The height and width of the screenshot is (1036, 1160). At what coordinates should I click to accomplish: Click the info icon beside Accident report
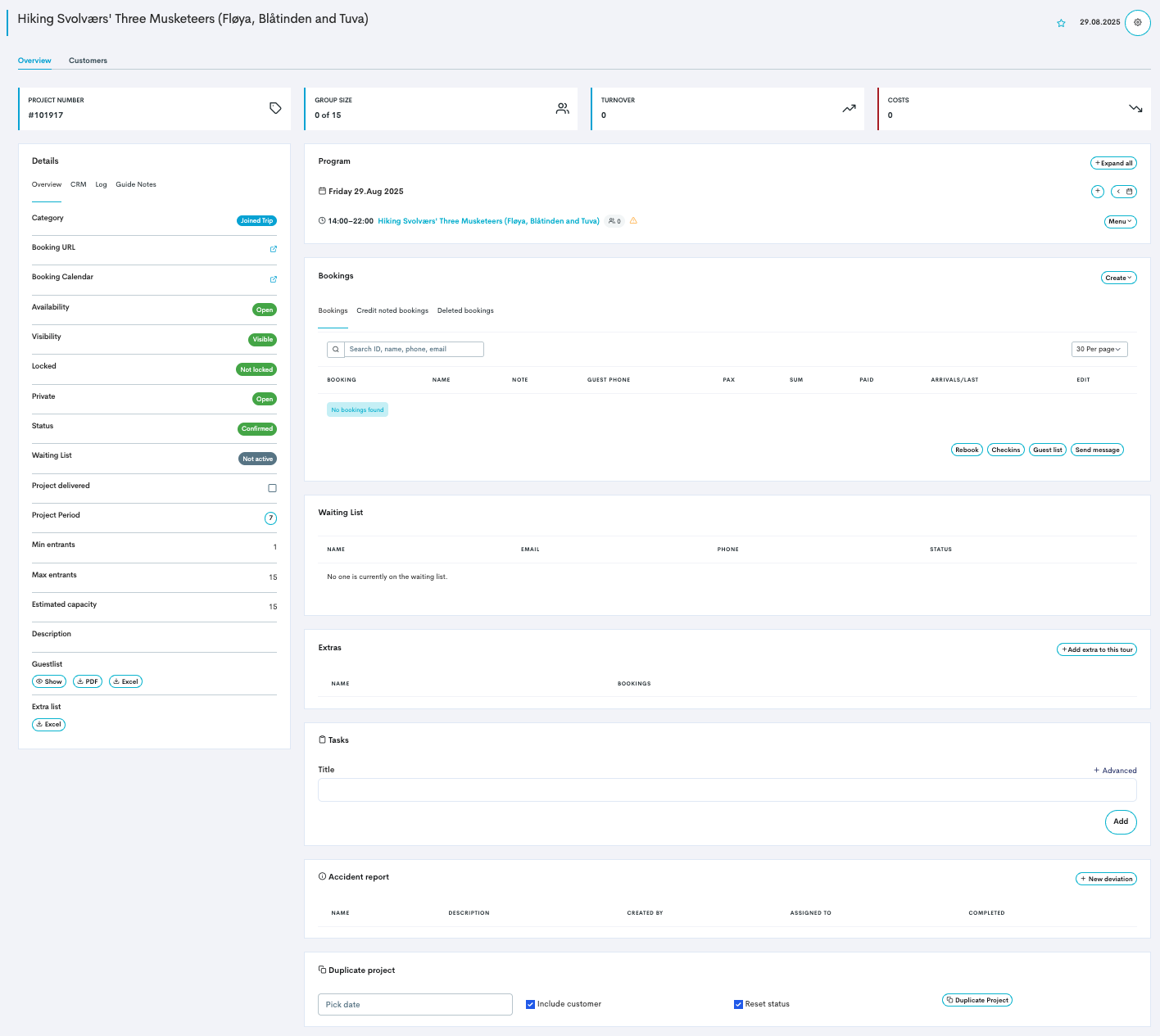point(322,876)
